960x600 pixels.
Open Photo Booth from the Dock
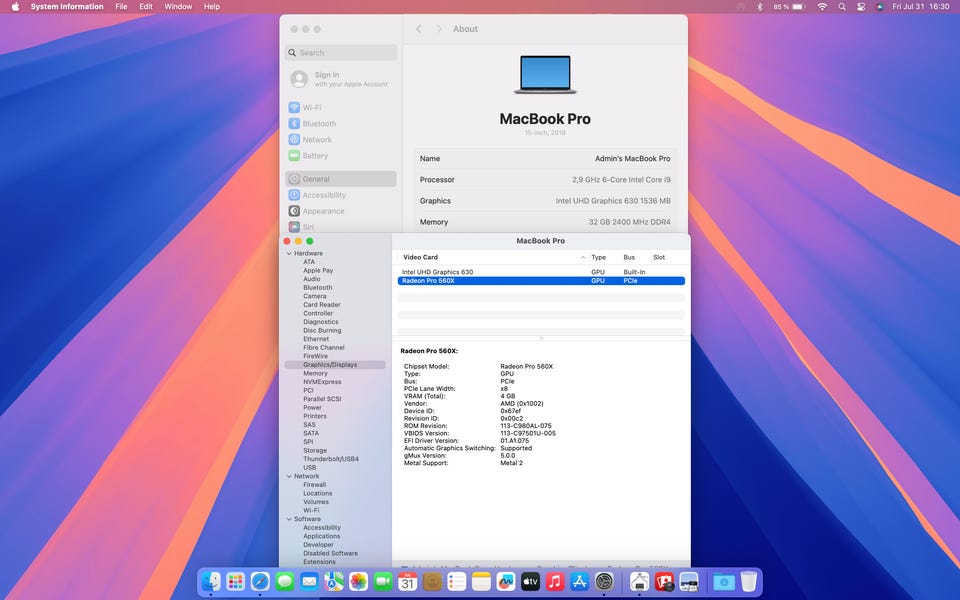[664, 581]
